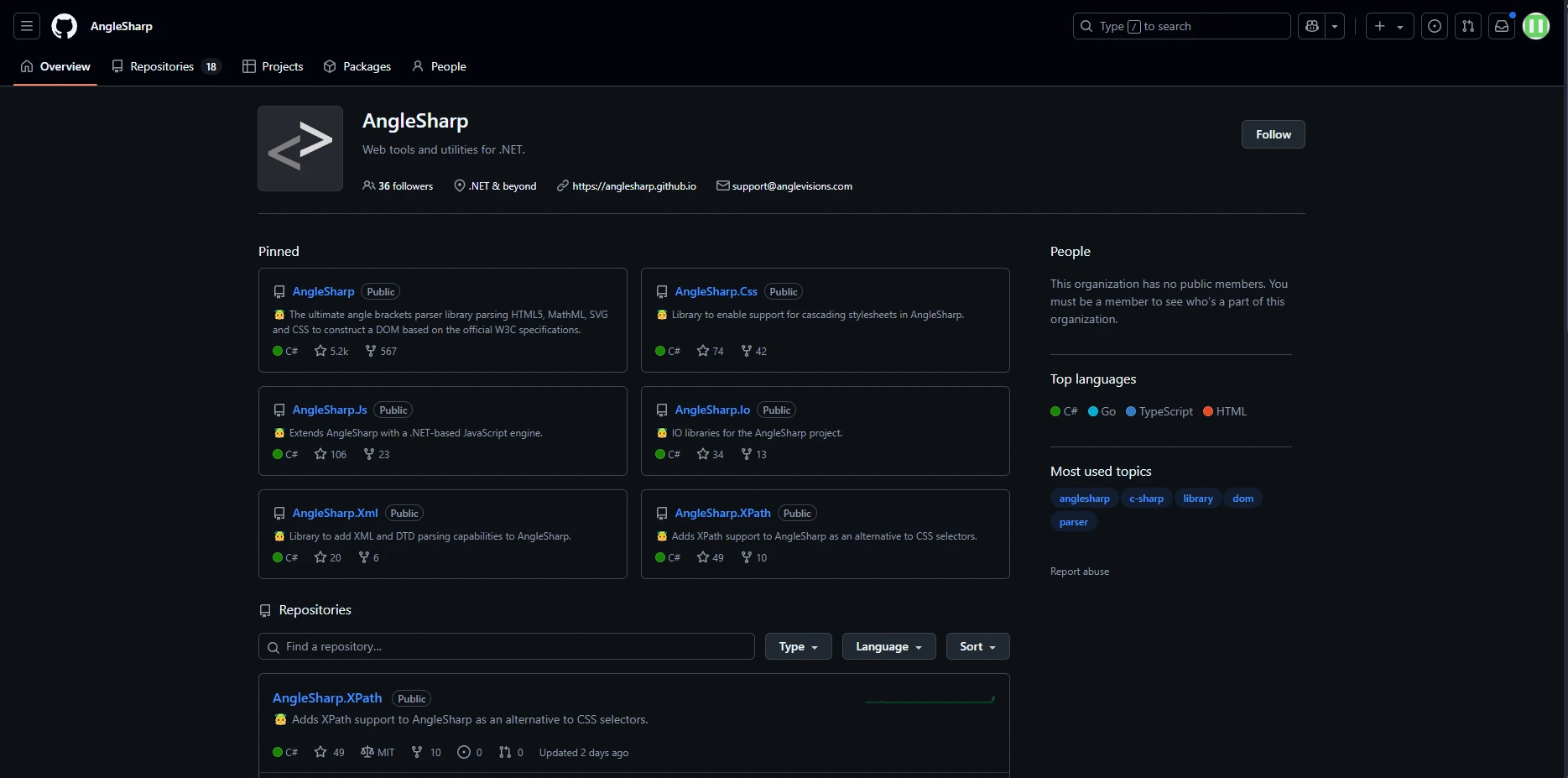Click the GitHub logo icon

click(x=64, y=26)
